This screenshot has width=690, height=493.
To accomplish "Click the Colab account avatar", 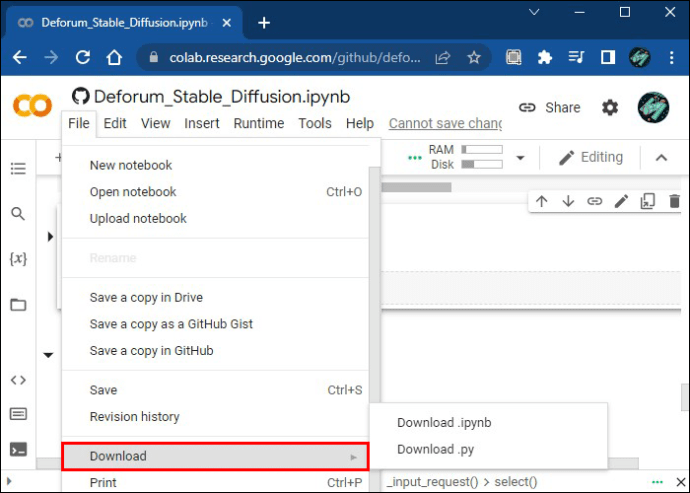I will [653, 107].
